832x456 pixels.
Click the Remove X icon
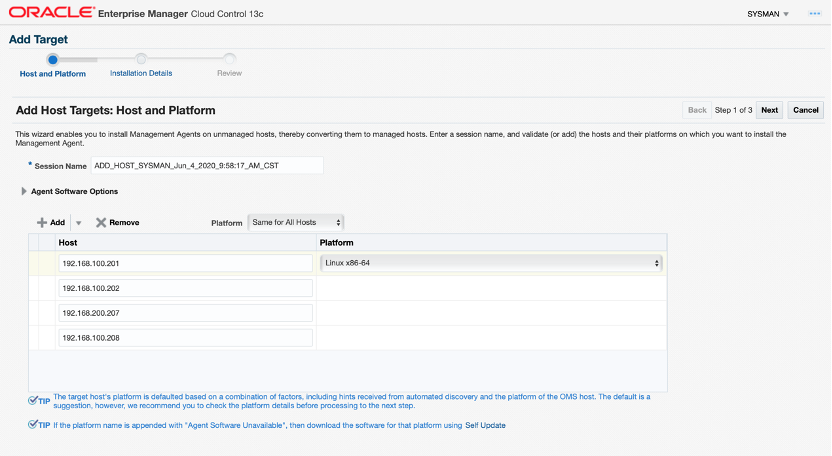point(101,222)
